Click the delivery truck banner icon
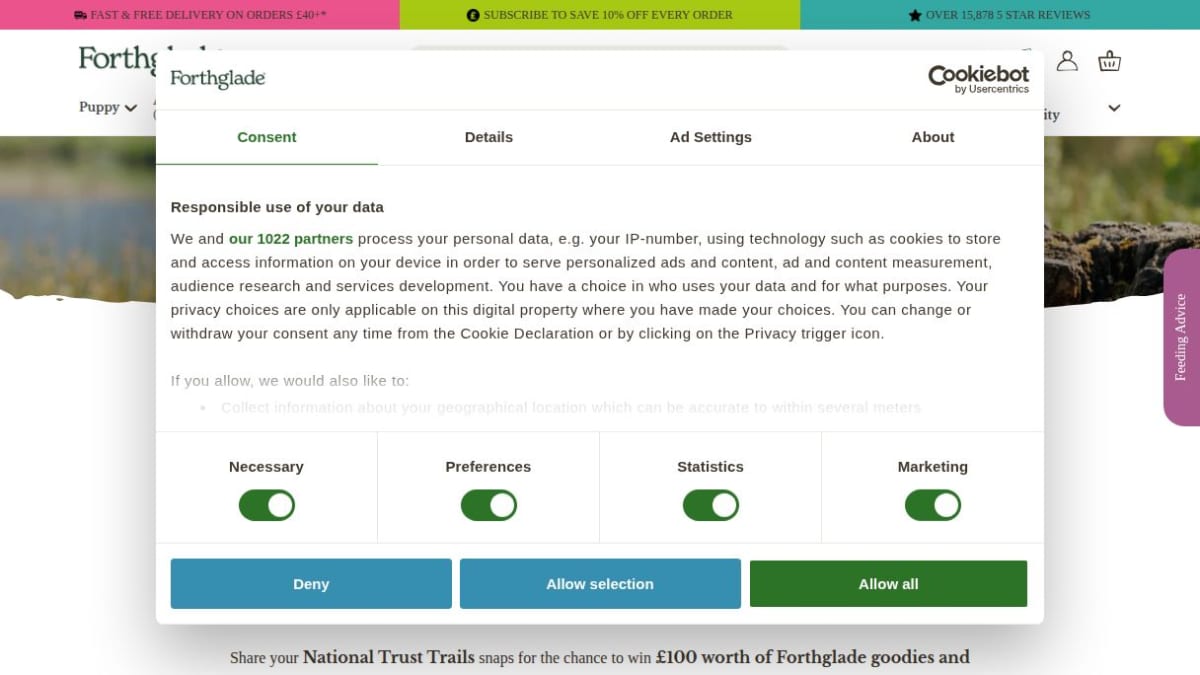 point(80,15)
